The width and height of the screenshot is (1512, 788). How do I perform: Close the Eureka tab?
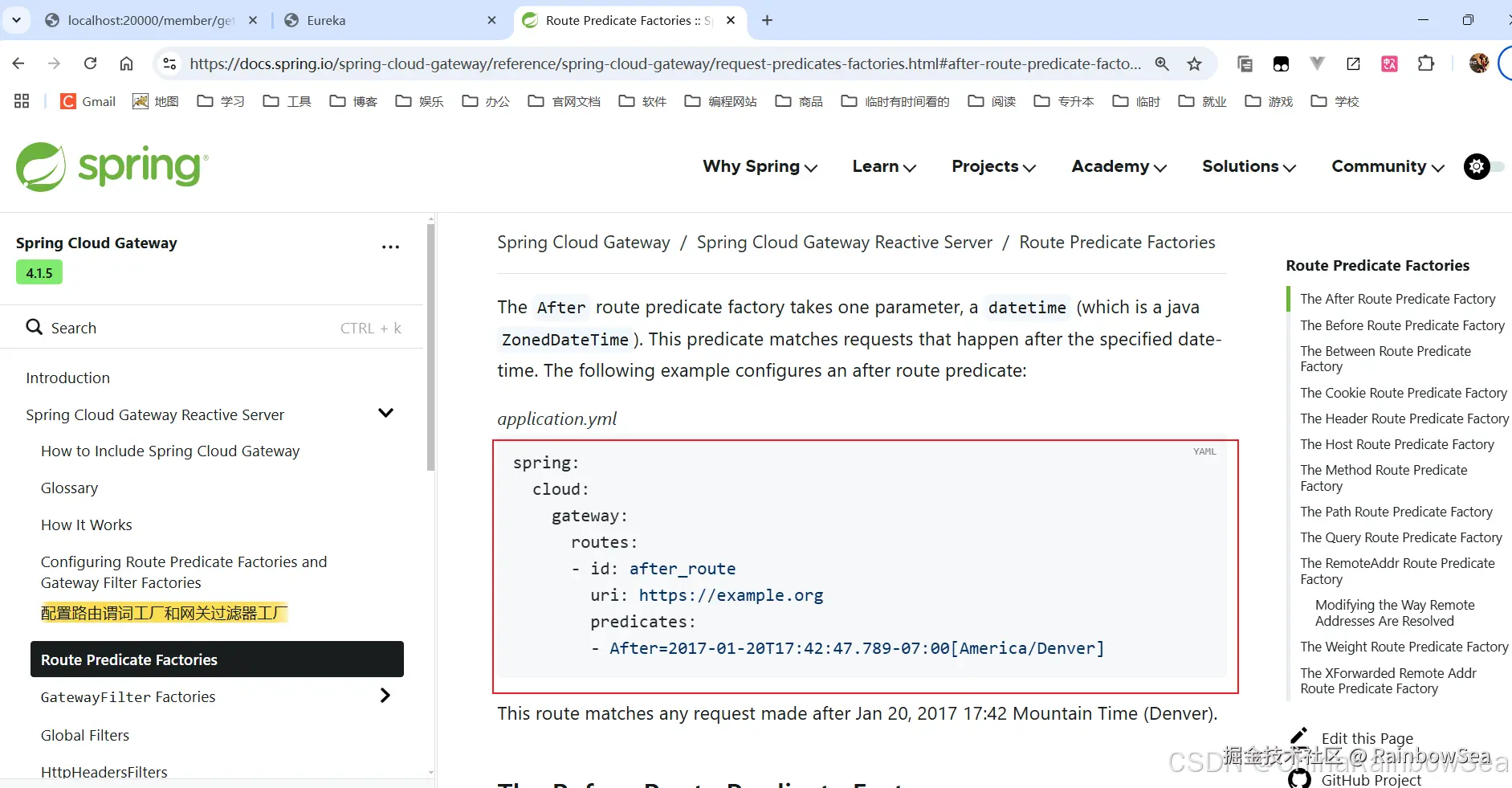pos(491,20)
